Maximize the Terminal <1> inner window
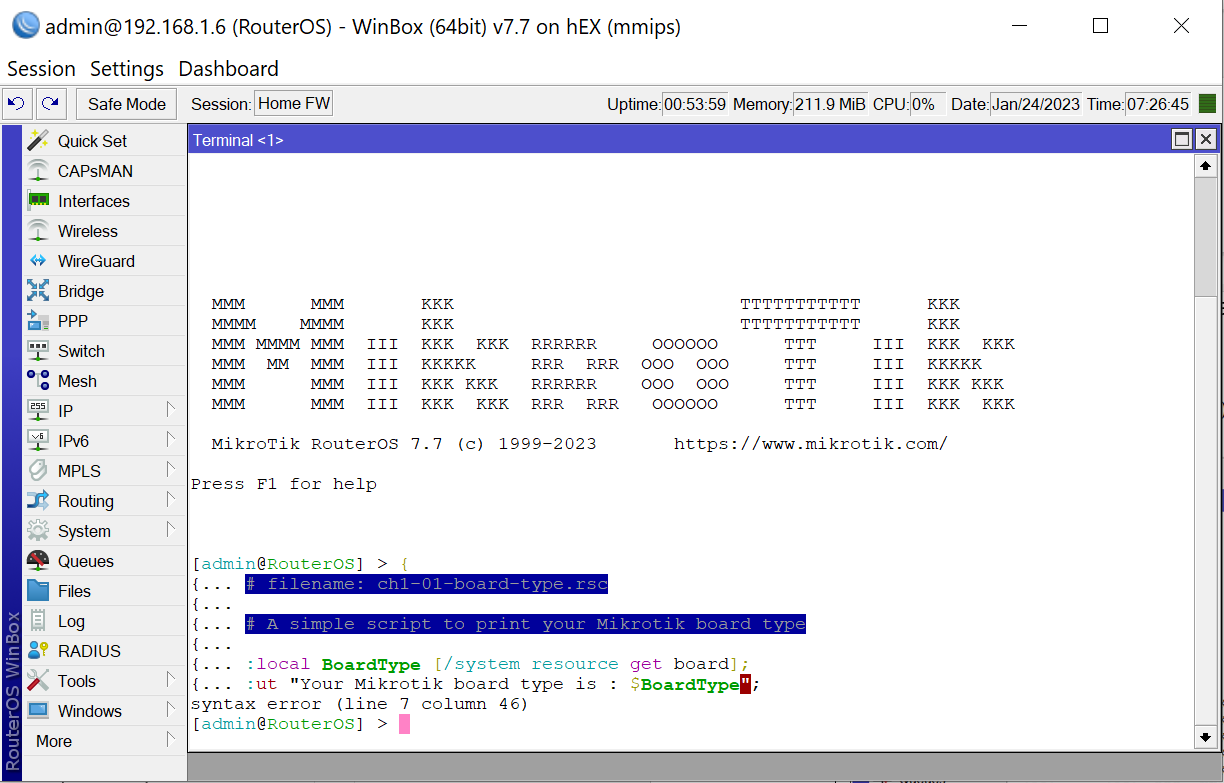The width and height of the screenshot is (1224, 783). tap(1181, 140)
